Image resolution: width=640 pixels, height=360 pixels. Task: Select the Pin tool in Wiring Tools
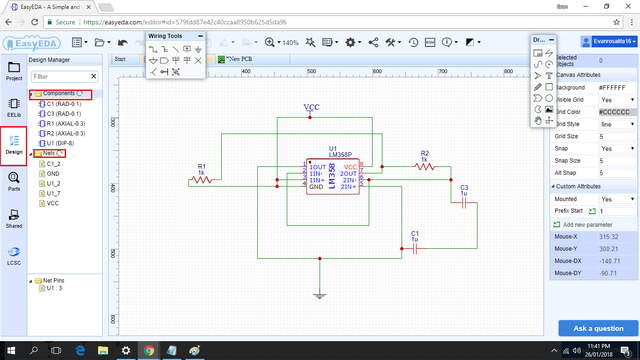pos(164,72)
